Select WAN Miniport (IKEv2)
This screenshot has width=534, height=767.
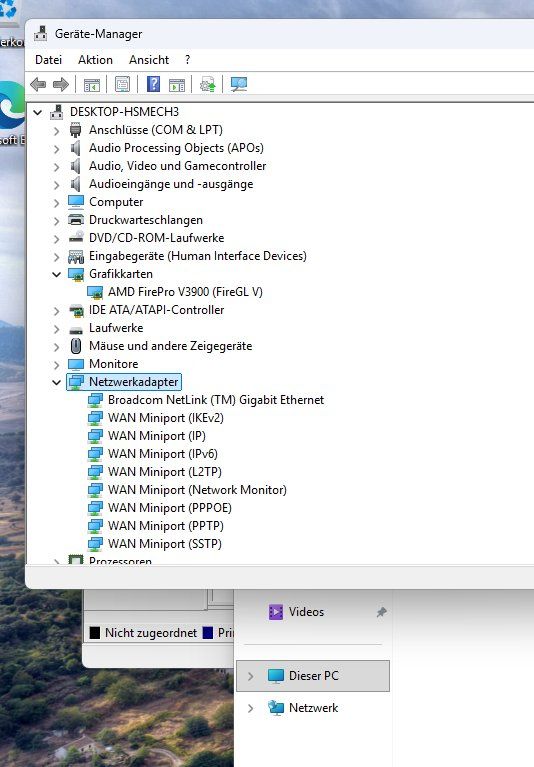point(166,418)
